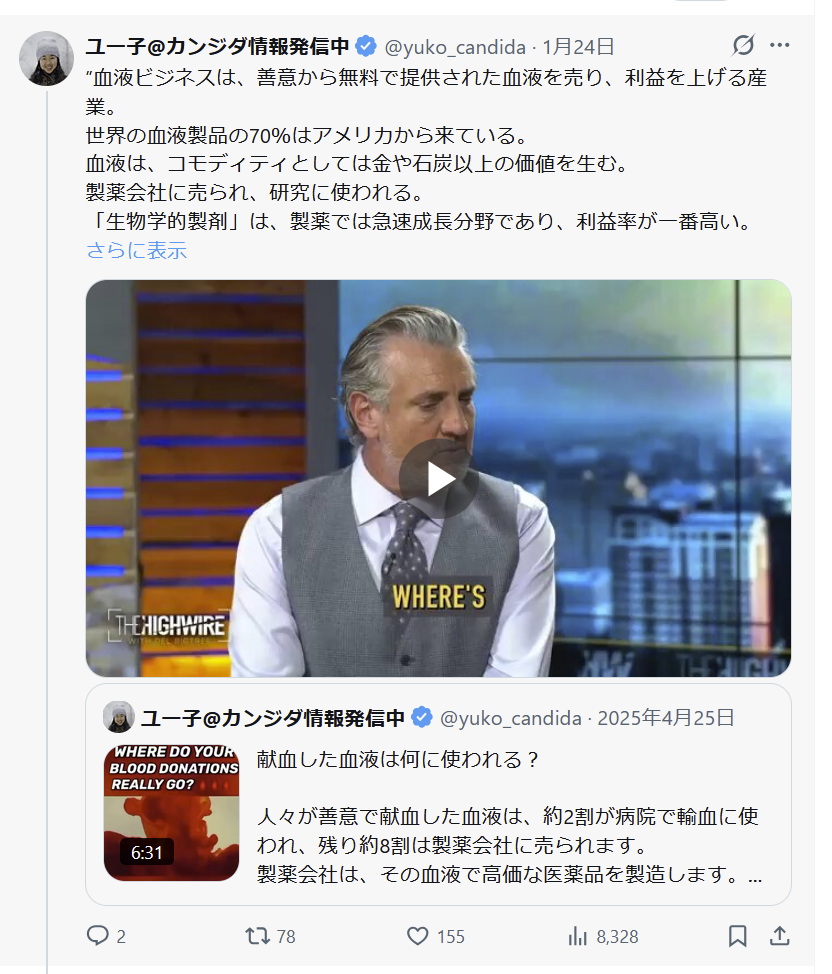Bookmark this post
Image resolution: width=832 pixels, height=974 pixels.
point(737,935)
